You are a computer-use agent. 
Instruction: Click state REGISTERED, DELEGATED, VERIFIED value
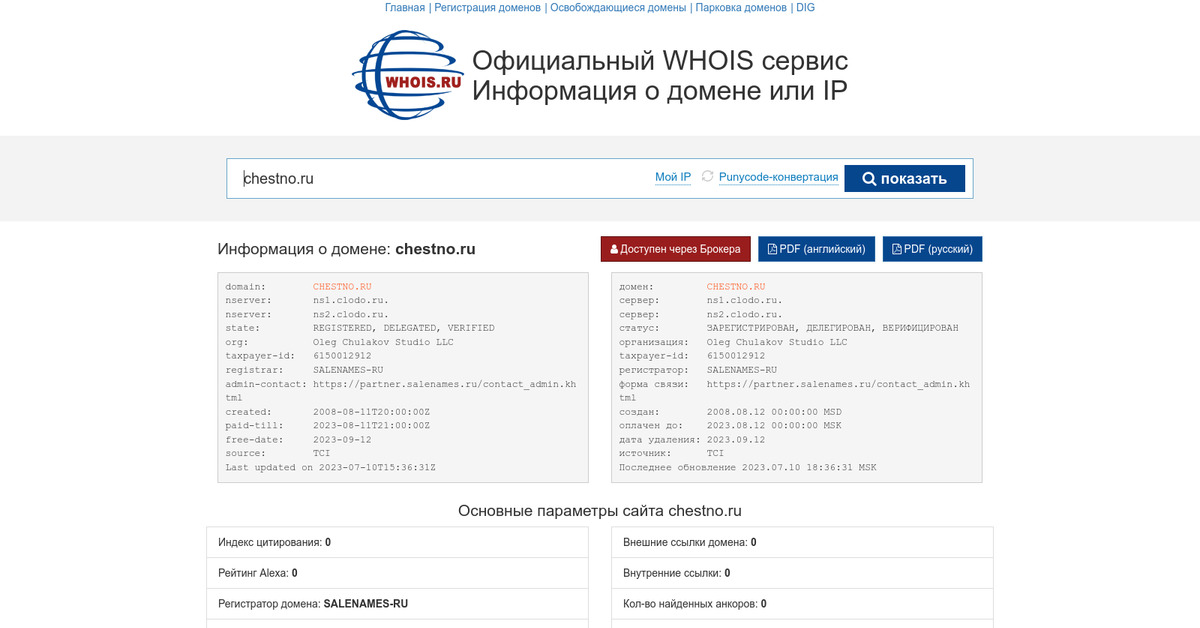(404, 328)
